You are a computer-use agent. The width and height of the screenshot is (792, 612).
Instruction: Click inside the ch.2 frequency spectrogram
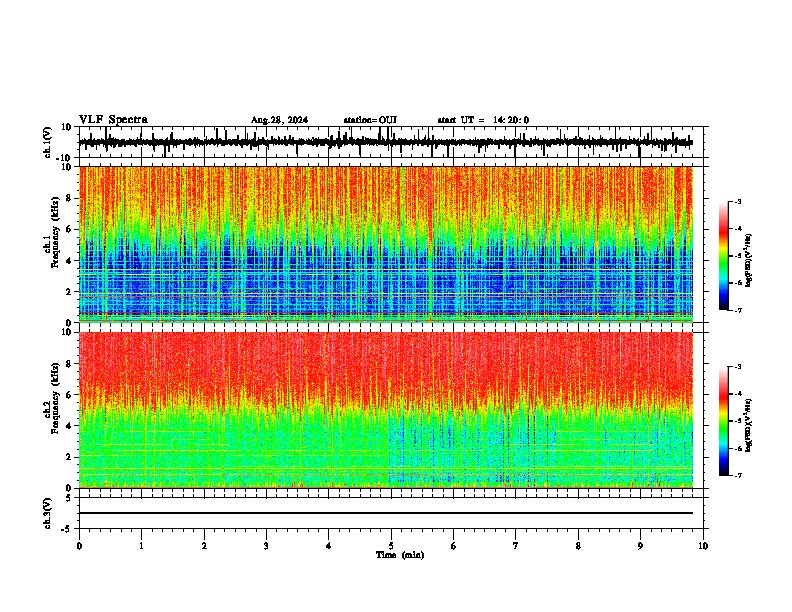[x=386, y=410]
